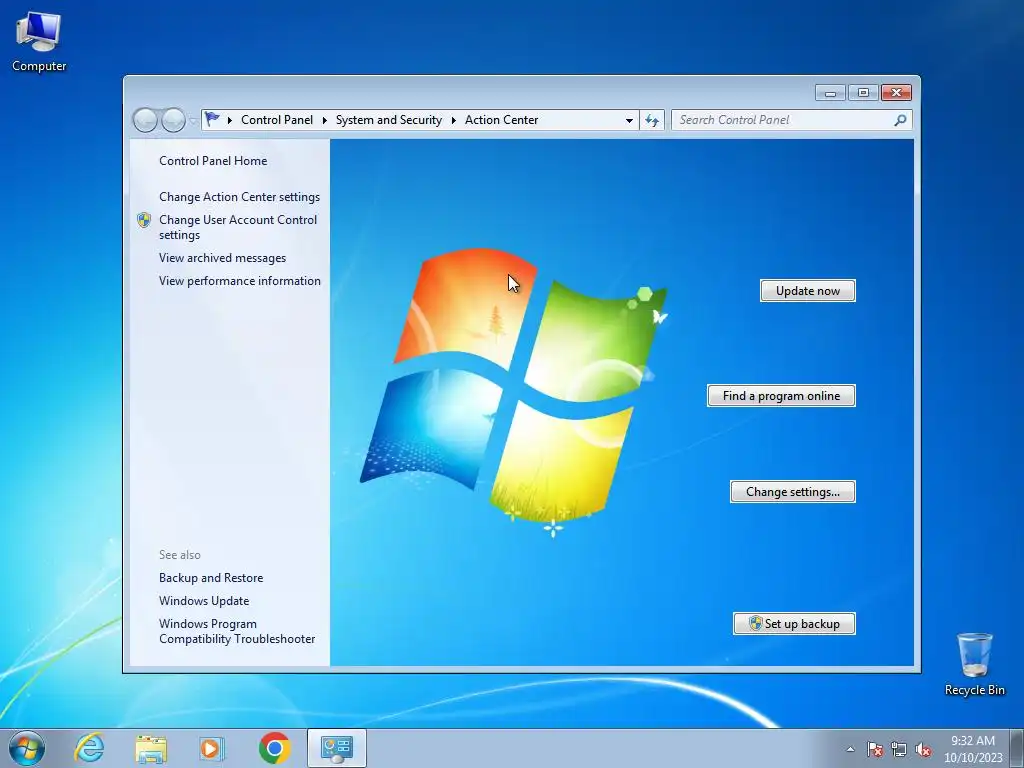Open View performance information link
Viewport: 1024px width, 768px height.
240,281
